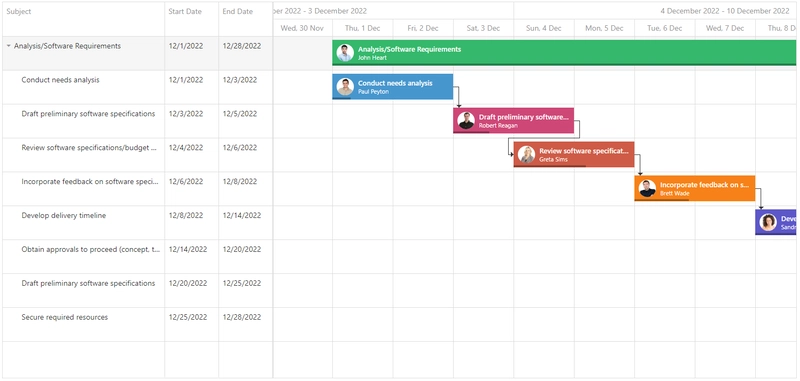Collapse the Analysis/Software Requirements tree row
The image size is (800, 381).
pyautogui.click(x=9, y=46)
